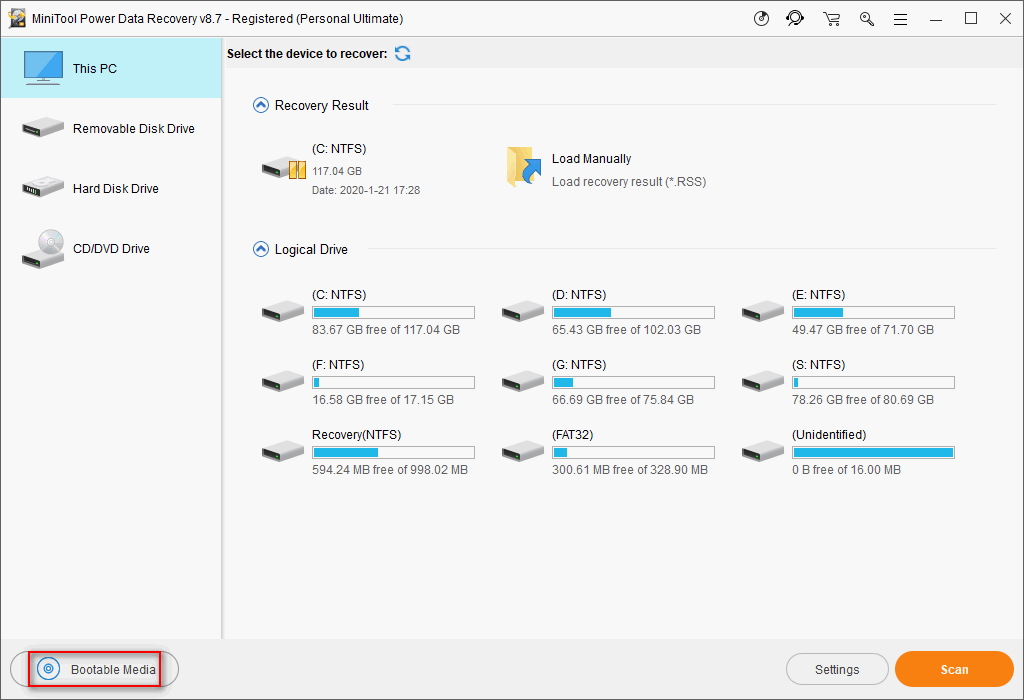Viewport: 1024px width, 700px height.
Task: Select the G: NTFS drive icon
Action: pos(523,381)
